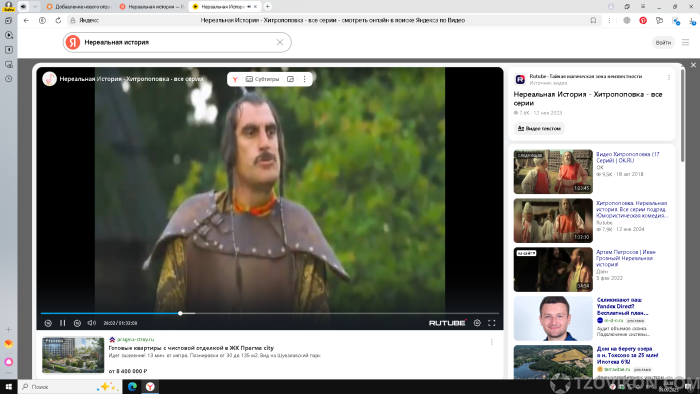Viewport: 700px width, 394px height.
Task: Clear the search field with the X
Action: pyautogui.click(x=280, y=42)
